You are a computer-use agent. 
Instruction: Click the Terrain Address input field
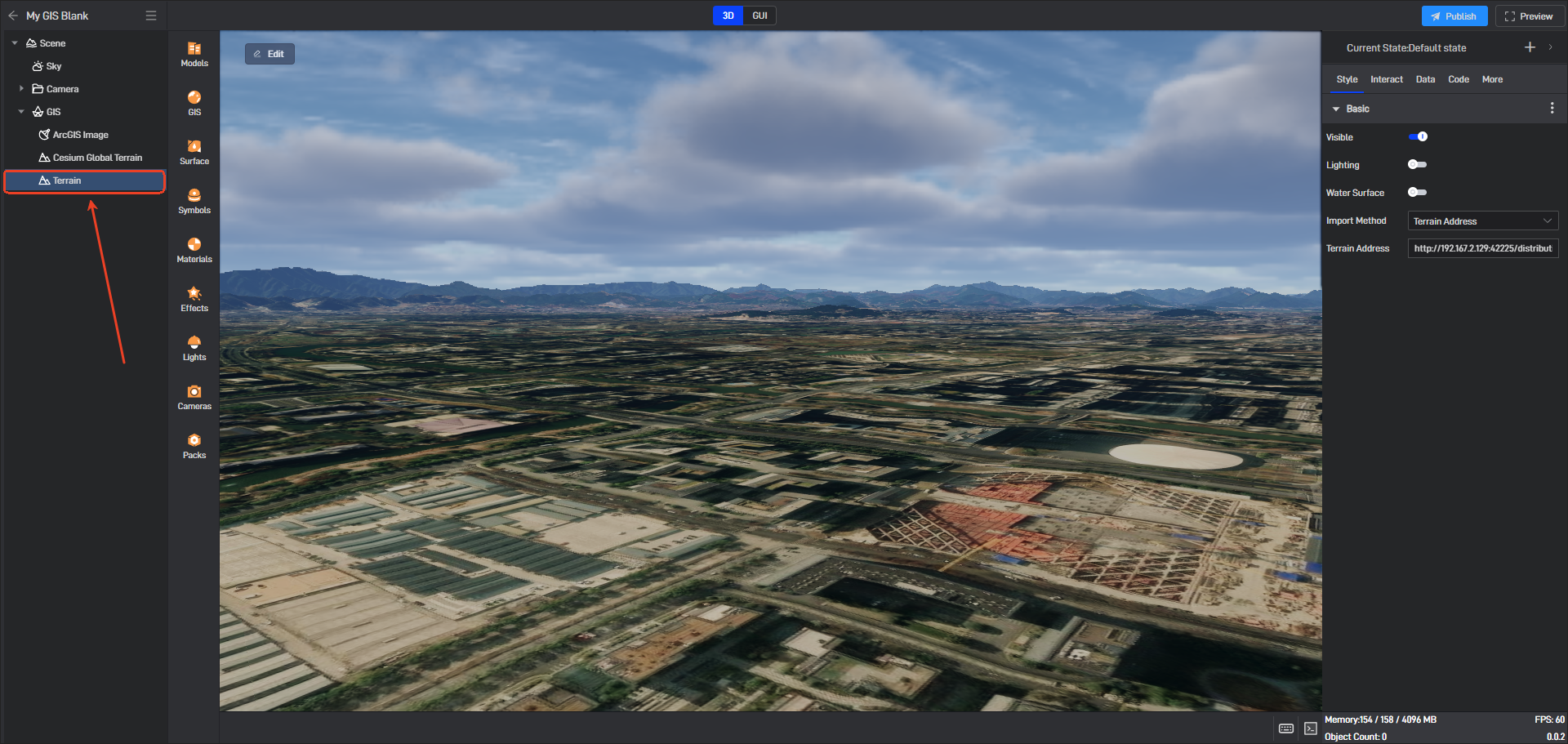pyautogui.click(x=1483, y=248)
